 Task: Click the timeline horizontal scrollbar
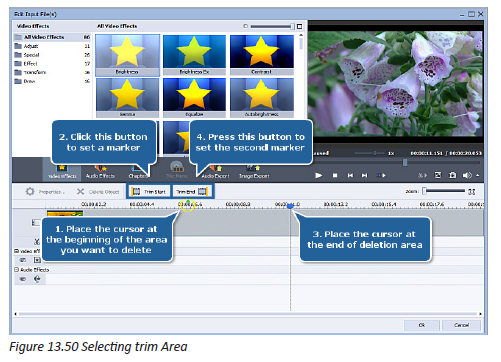(x=248, y=314)
